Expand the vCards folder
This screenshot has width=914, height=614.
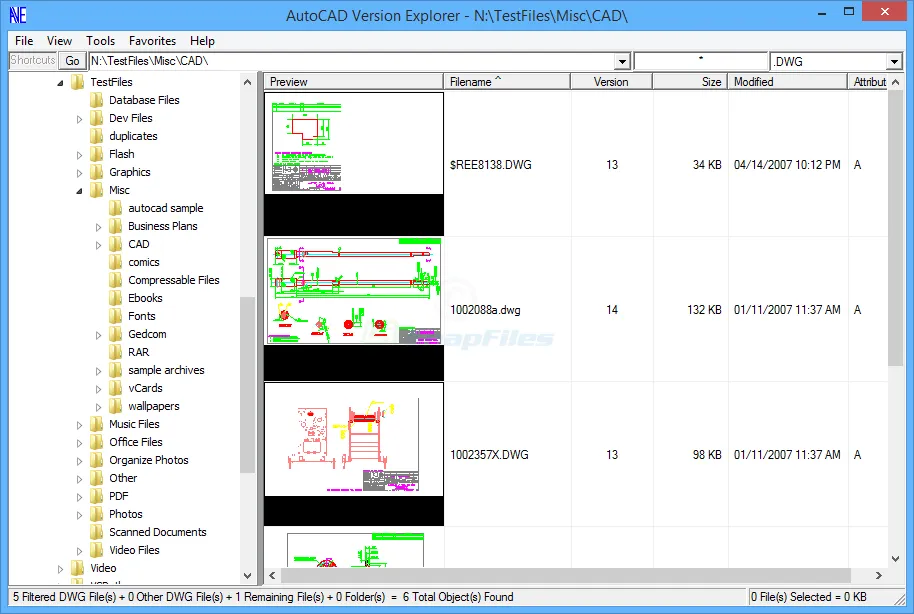[99, 389]
